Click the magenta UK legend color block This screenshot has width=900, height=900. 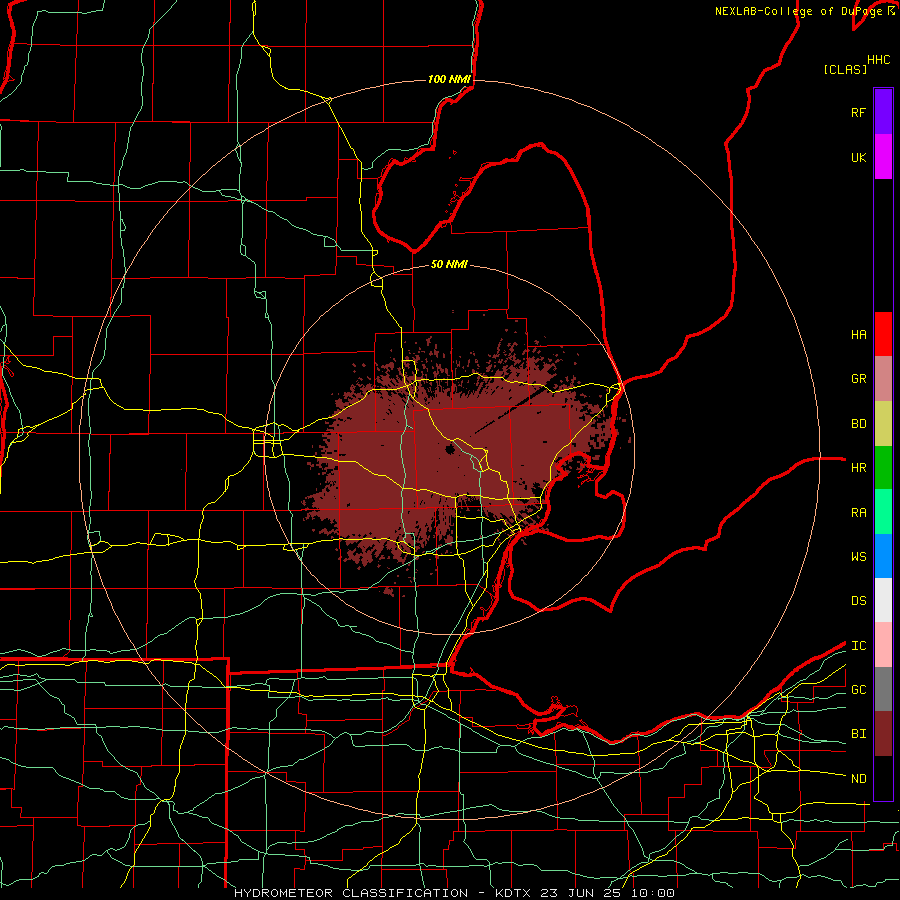883,157
